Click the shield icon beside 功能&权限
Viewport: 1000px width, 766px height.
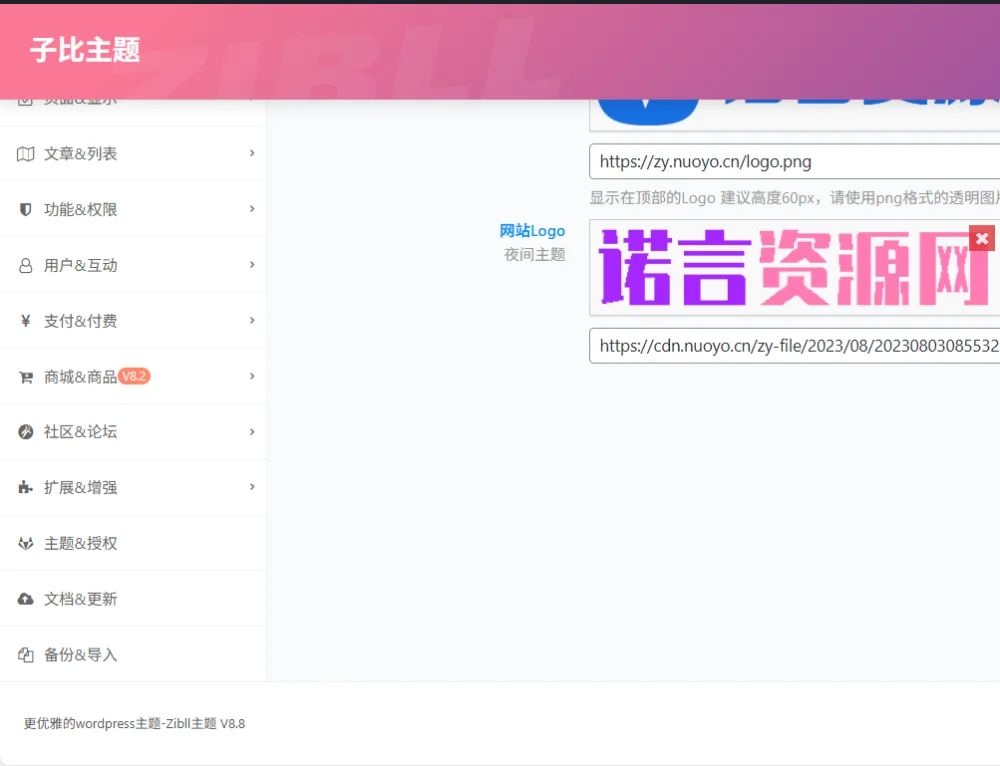click(26, 209)
